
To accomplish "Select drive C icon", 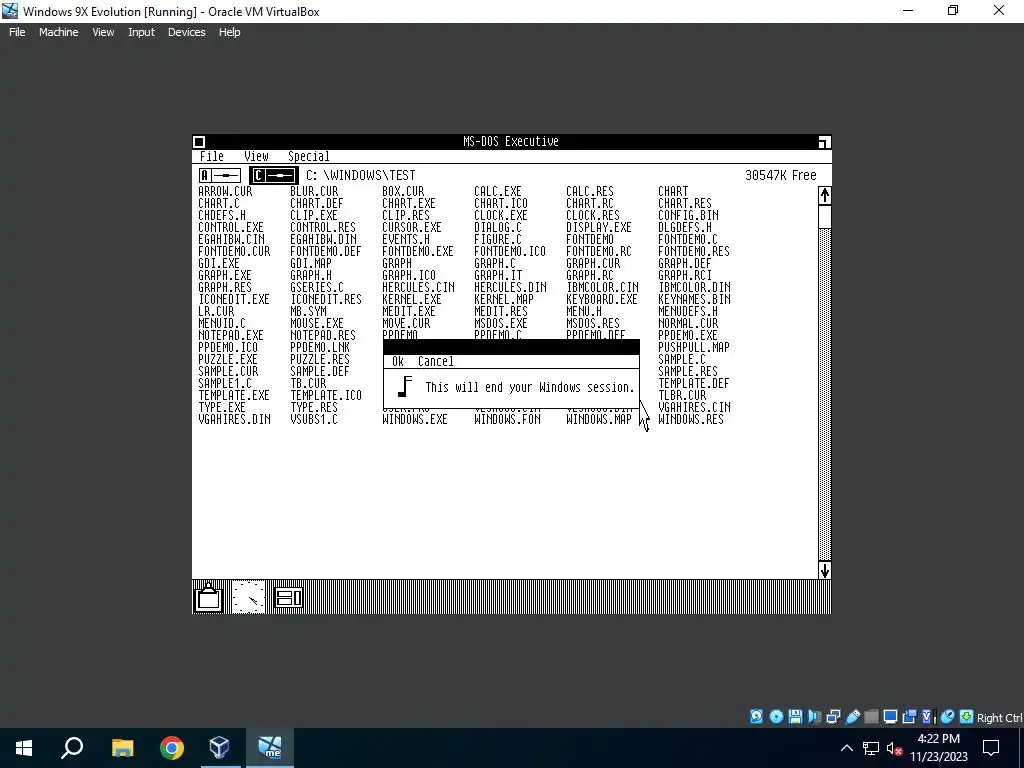I will tap(274, 175).
